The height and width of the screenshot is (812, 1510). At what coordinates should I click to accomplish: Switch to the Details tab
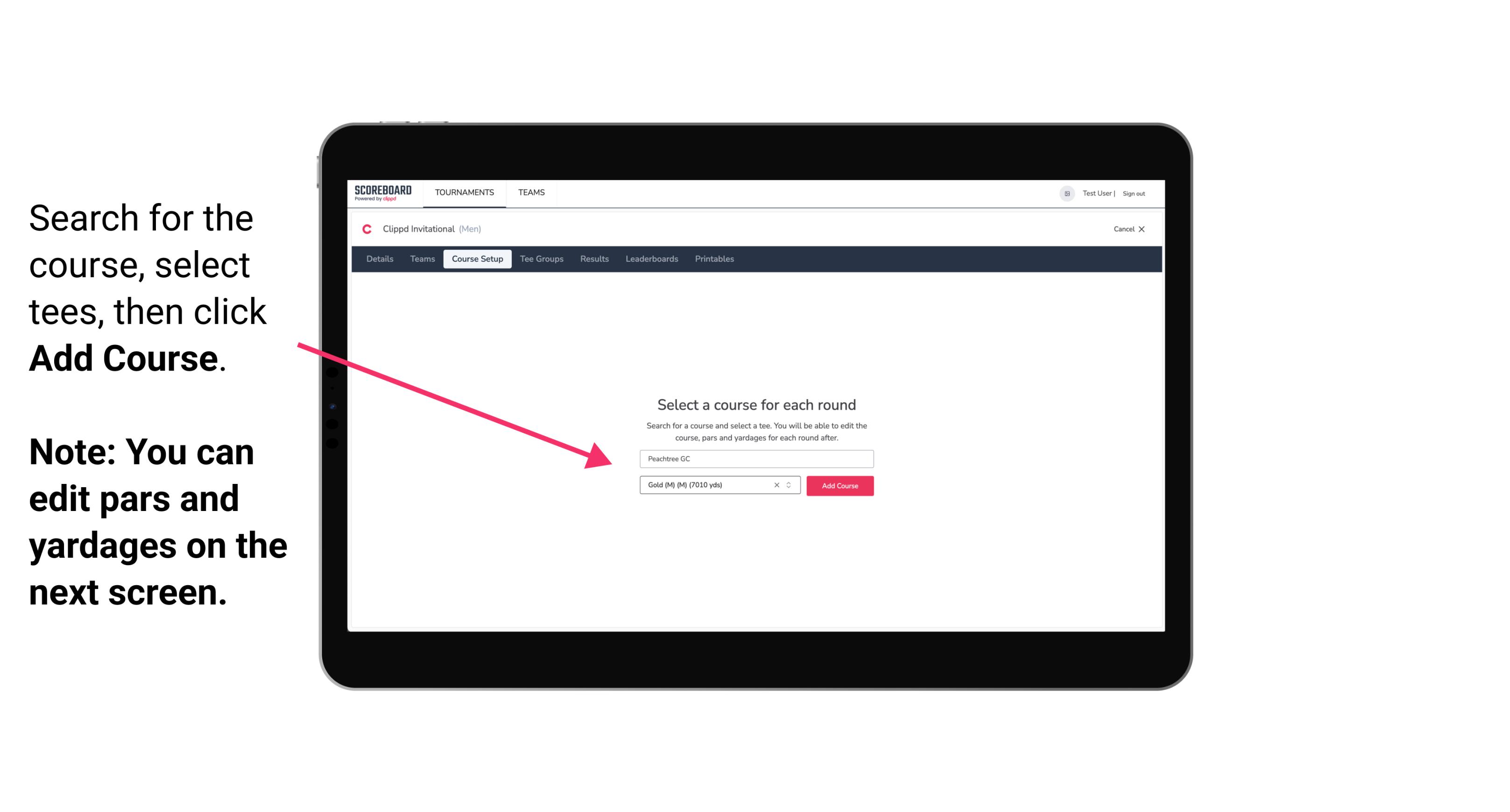tap(378, 259)
